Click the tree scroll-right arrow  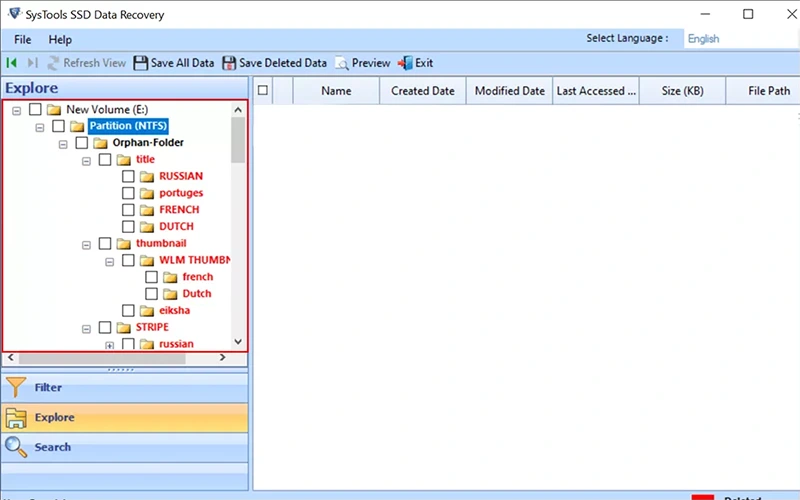pos(222,358)
